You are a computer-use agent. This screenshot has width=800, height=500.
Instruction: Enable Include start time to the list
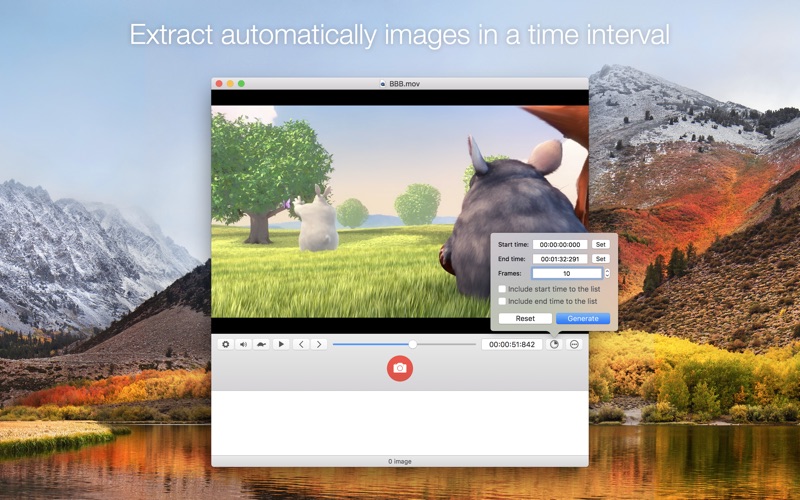(502, 289)
